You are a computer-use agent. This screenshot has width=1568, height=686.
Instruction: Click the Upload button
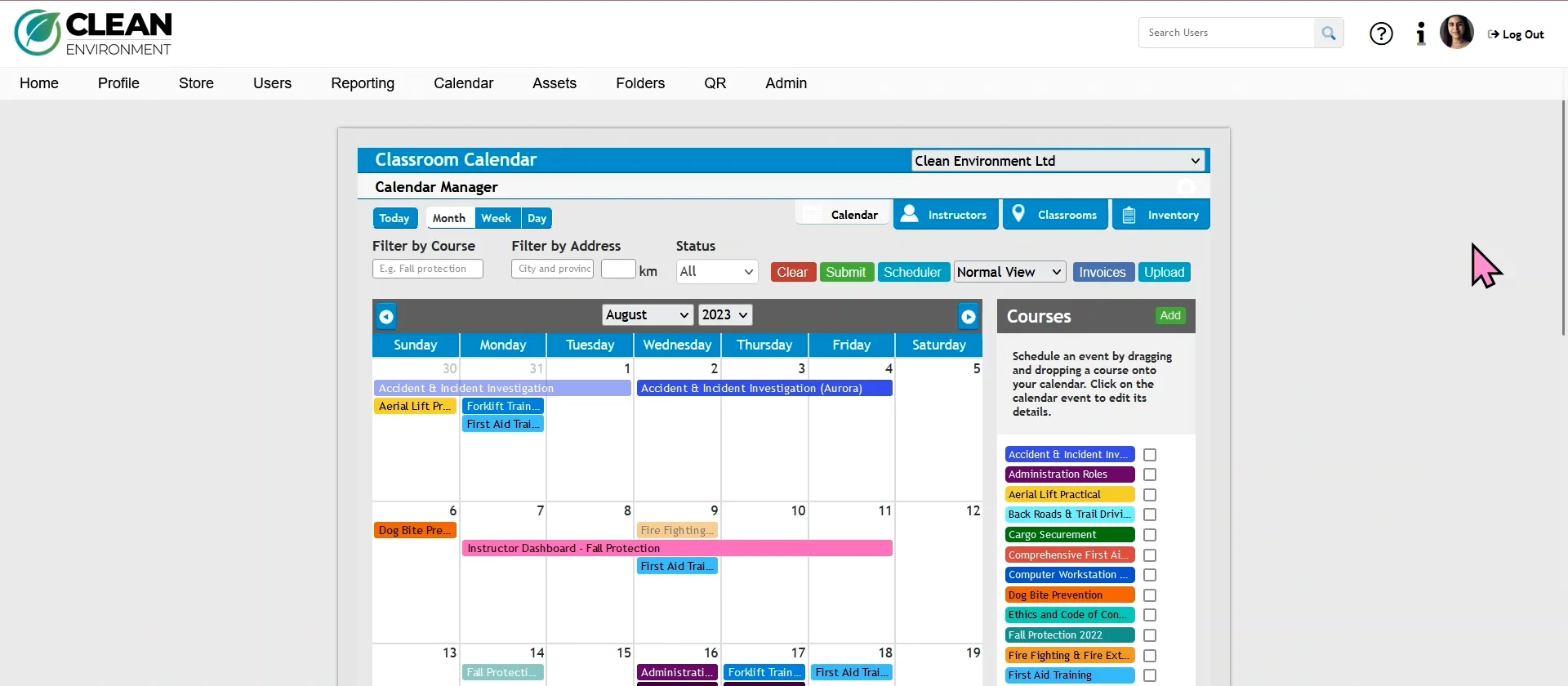click(x=1165, y=272)
